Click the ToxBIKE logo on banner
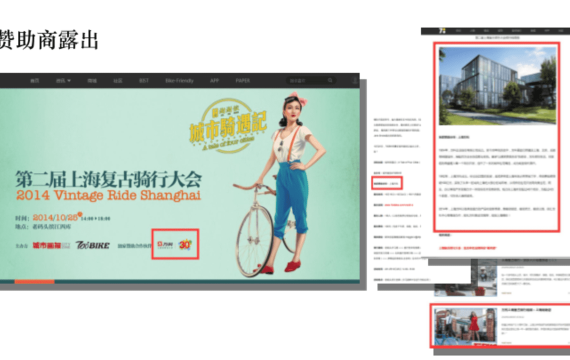This screenshot has height=360, width=570. pos(92,245)
